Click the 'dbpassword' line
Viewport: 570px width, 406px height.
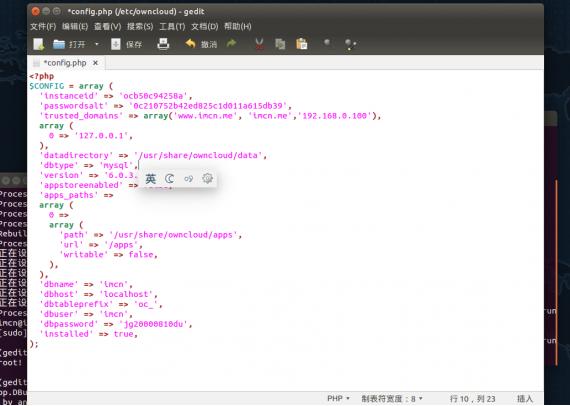116,324
